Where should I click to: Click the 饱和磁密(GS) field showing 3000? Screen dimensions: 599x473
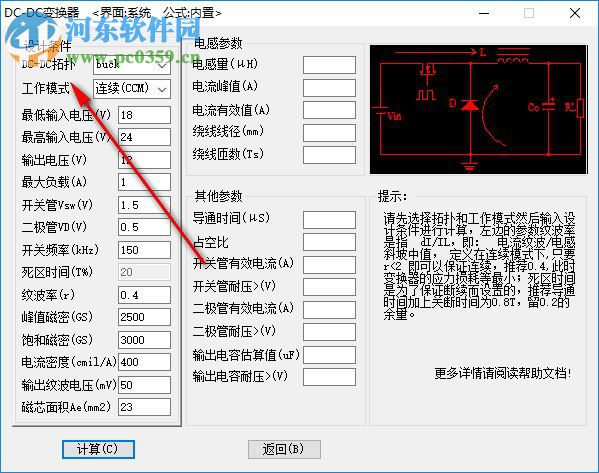tap(144, 340)
